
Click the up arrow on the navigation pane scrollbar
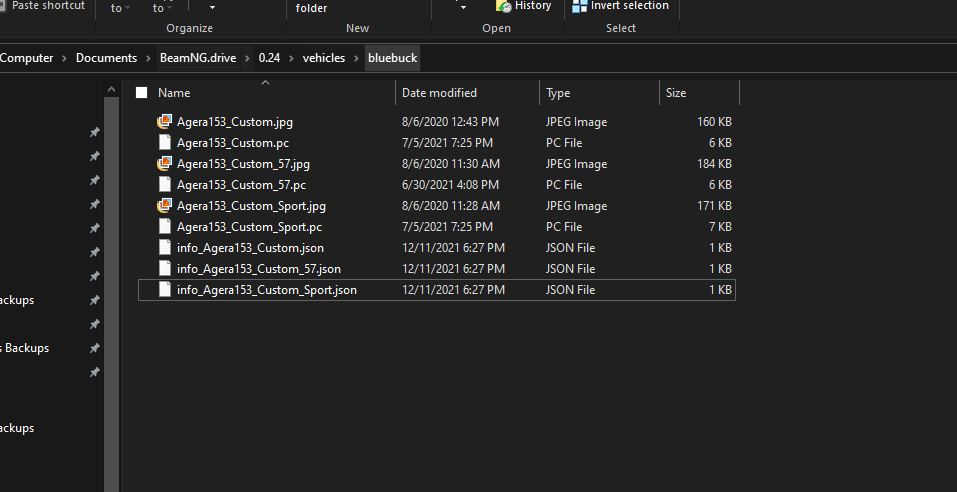tap(111, 90)
